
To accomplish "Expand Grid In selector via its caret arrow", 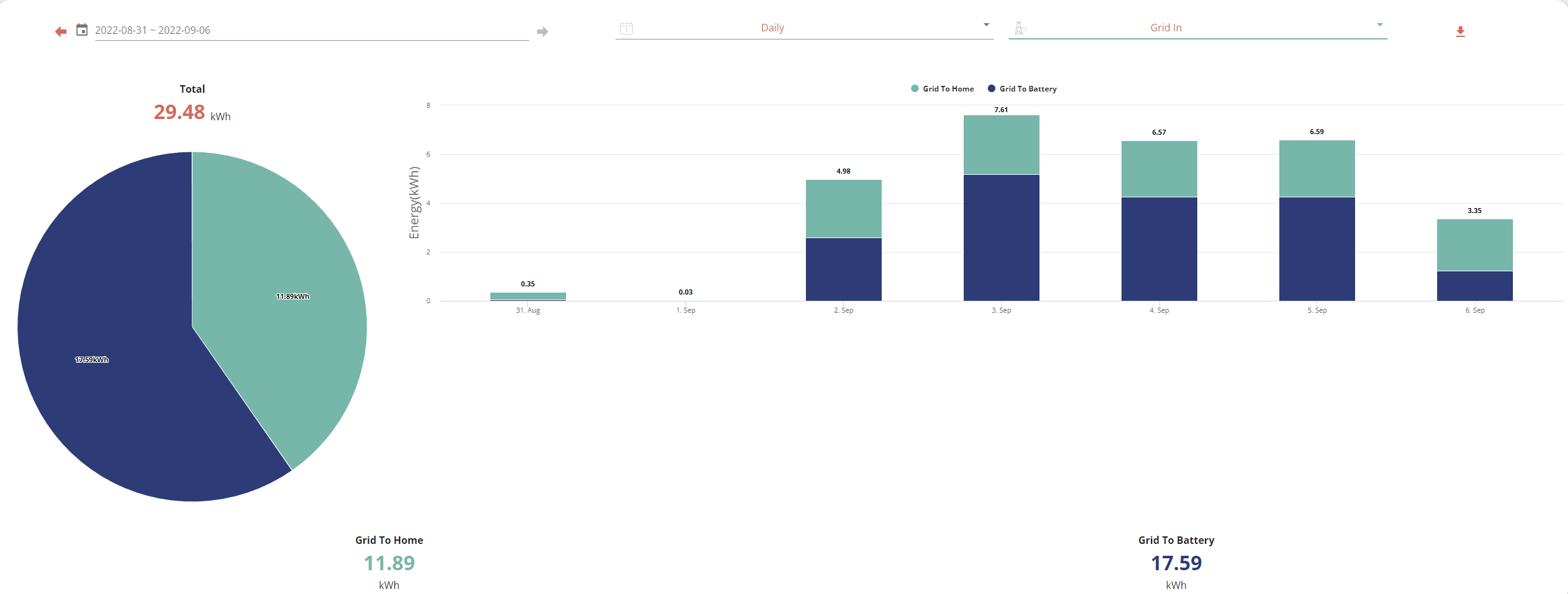I will (x=1380, y=25).
